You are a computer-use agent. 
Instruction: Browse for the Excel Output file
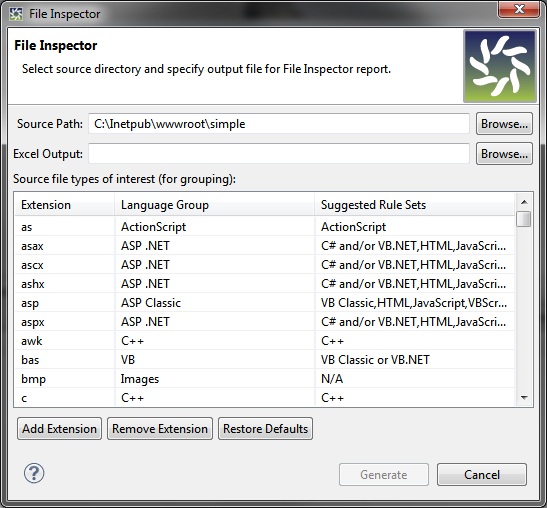504,154
